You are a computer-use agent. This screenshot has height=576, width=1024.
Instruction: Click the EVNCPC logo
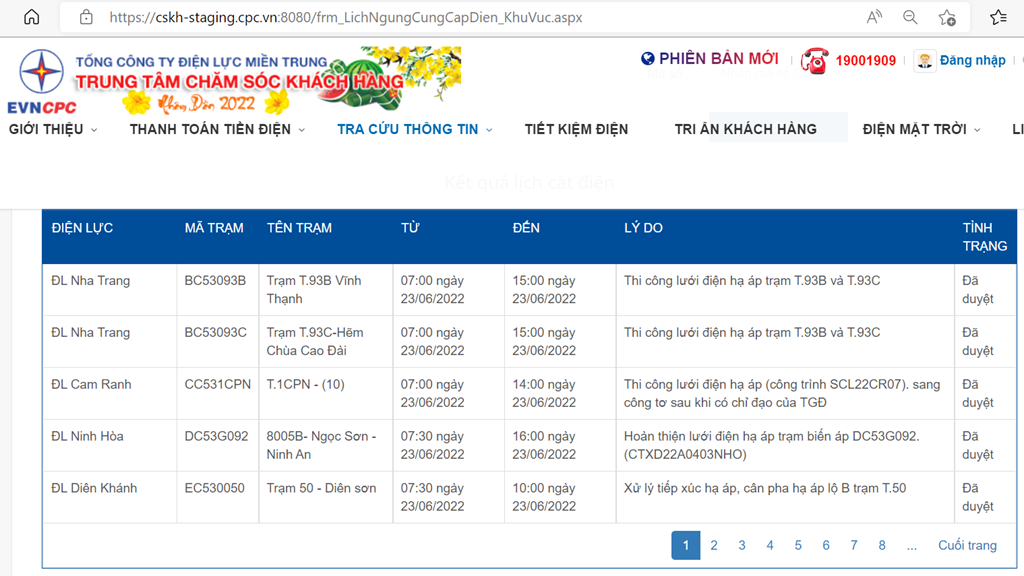pyautogui.click(x=42, y=82)
